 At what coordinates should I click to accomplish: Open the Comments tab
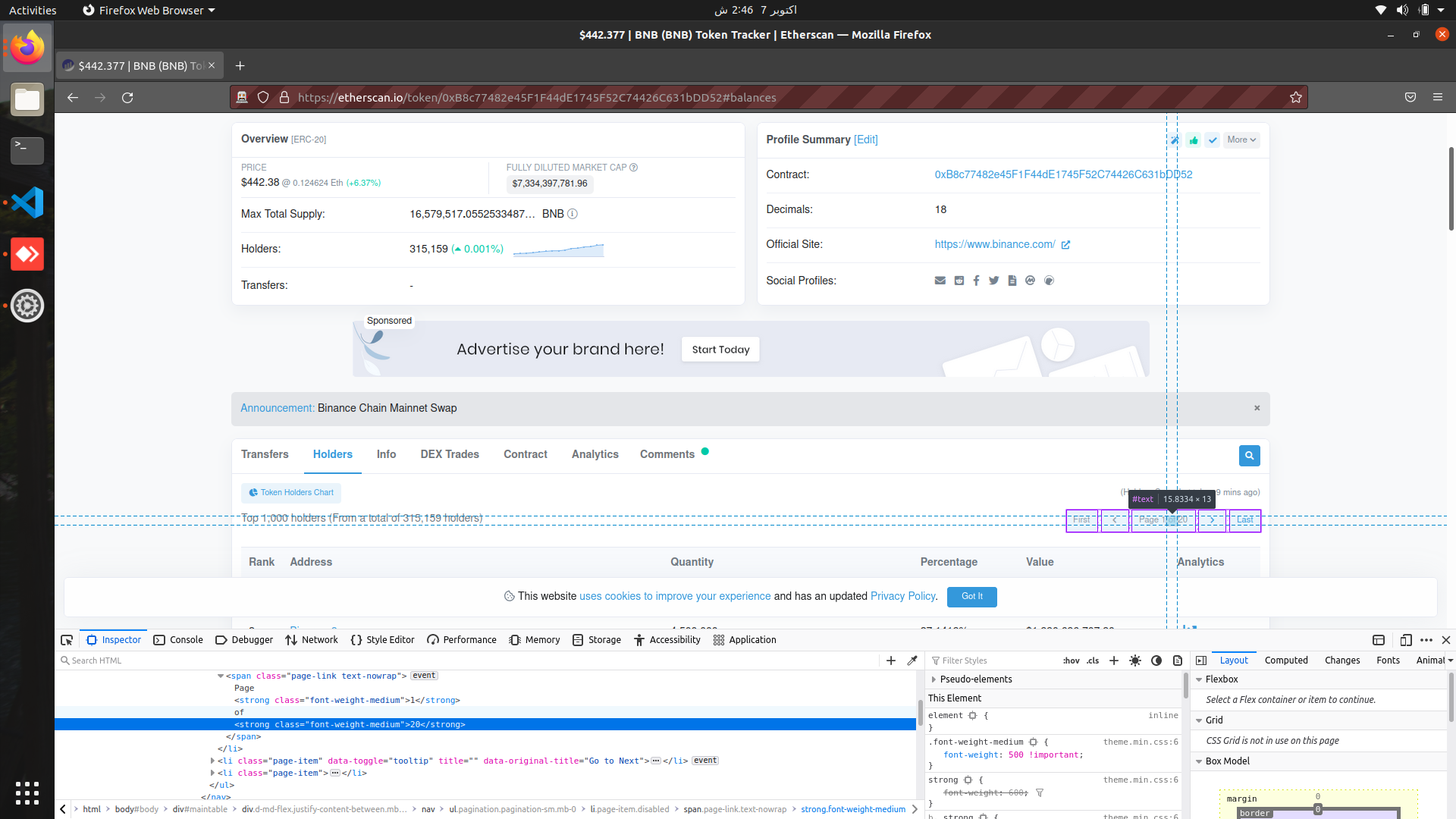[667, 454]
